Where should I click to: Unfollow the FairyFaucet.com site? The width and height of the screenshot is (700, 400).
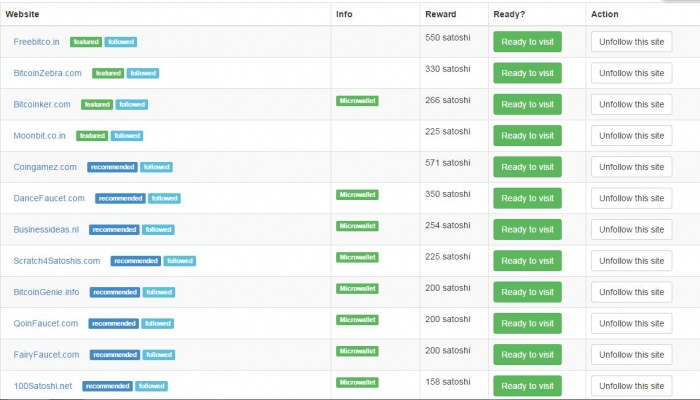click(631, 355)
